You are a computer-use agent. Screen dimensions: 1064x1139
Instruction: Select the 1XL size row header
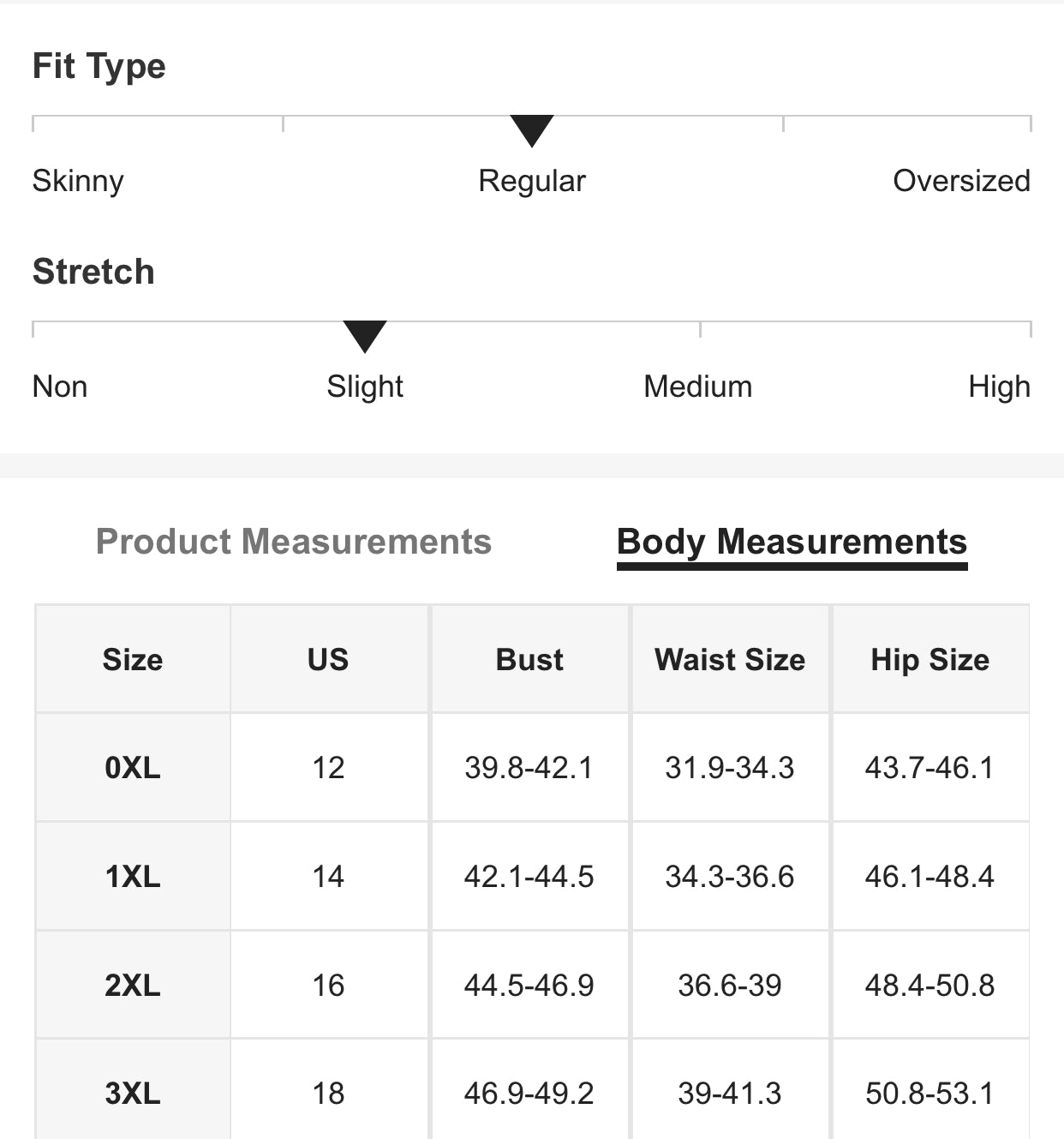[133, 876]
